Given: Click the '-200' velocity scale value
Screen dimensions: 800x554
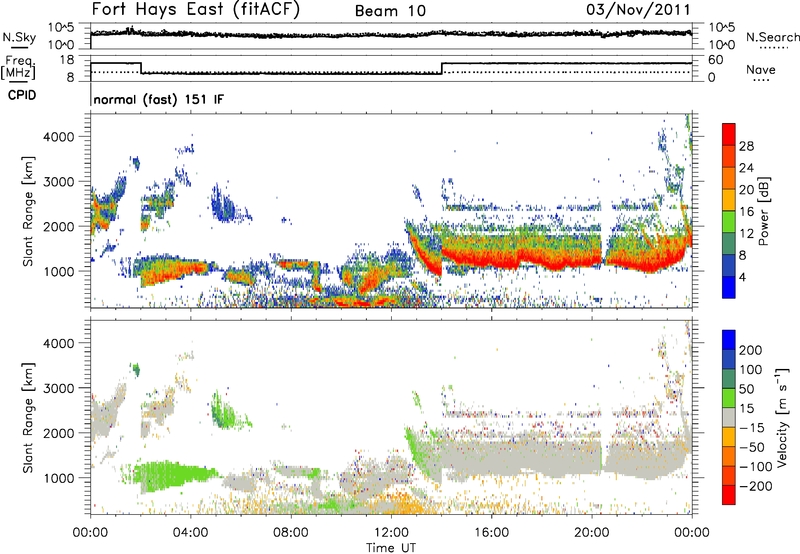Looking at the screenshot, I should [x=755, y=486].
